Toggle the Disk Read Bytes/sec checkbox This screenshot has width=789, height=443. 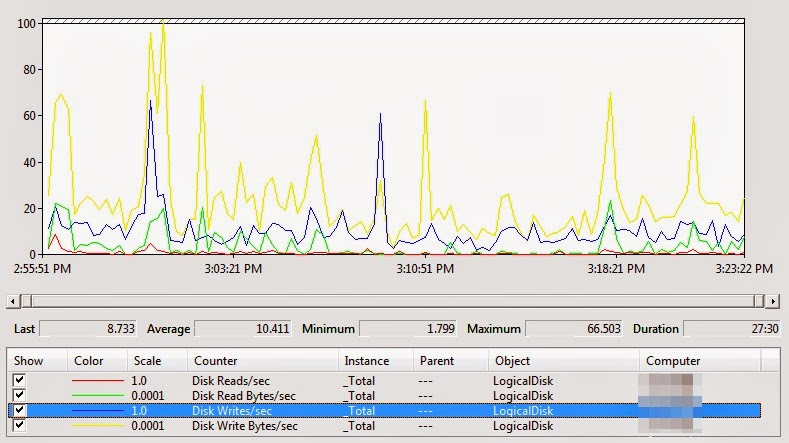(x=20, y=395)
